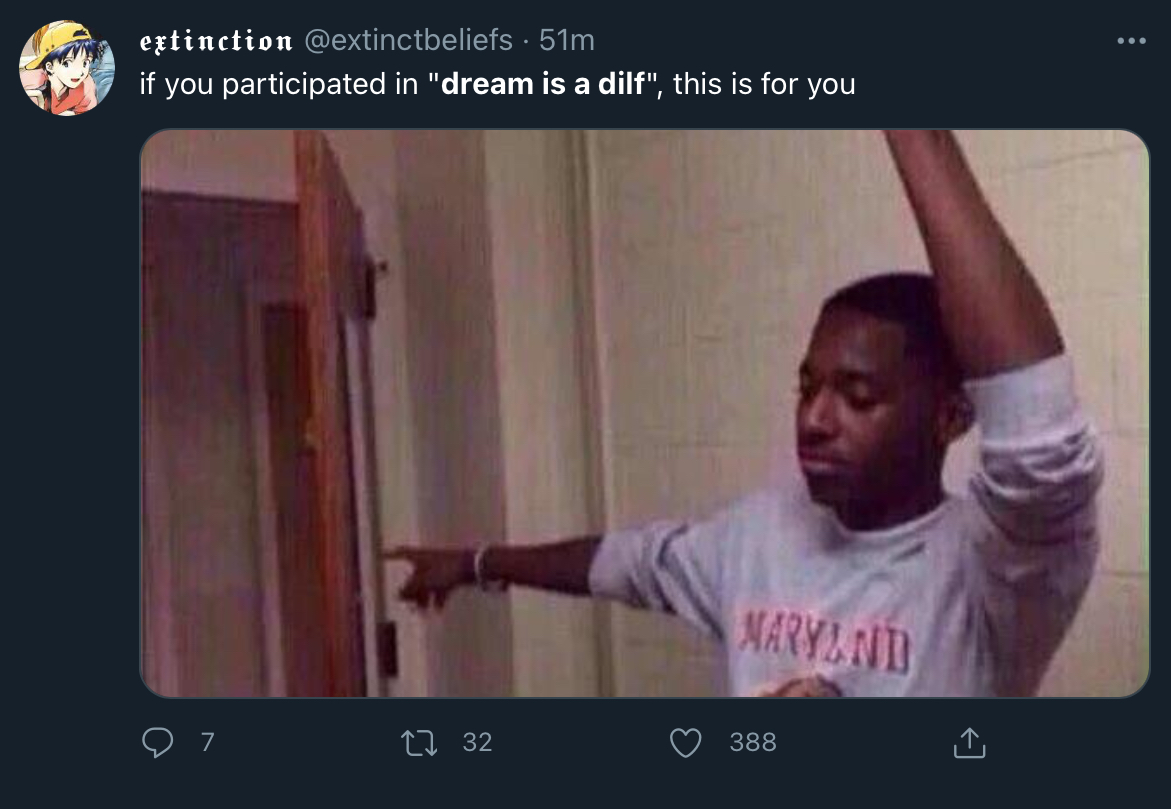Open the attached meme image
1171x809 pixels.
(644, 413)
